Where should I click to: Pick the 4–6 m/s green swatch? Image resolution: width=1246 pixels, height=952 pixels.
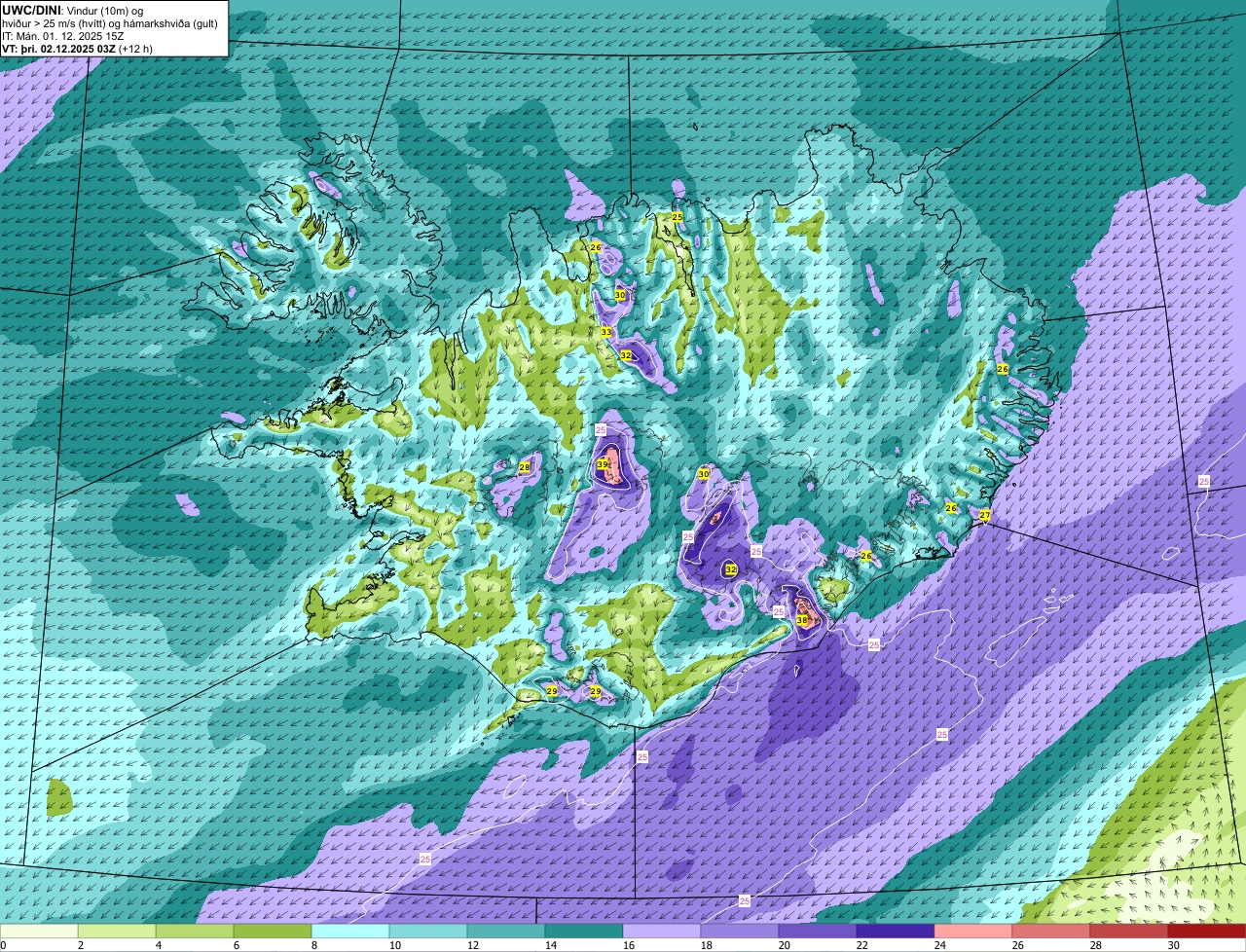point(195,932)
